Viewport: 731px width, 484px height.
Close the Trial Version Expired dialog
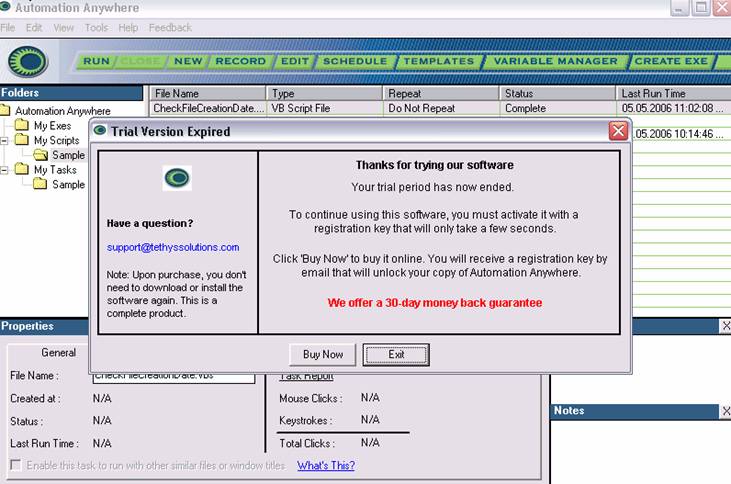(619, 131)
